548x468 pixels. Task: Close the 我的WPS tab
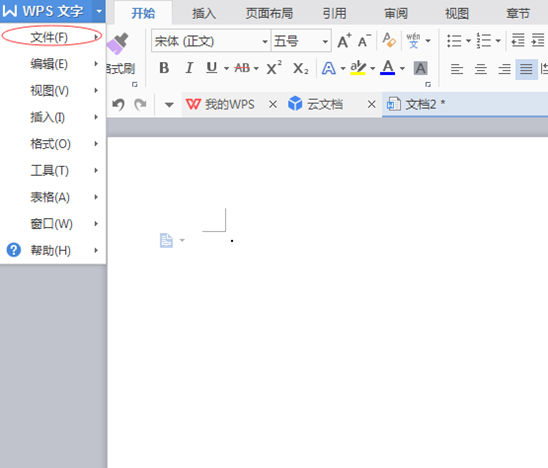click(273, 104)
